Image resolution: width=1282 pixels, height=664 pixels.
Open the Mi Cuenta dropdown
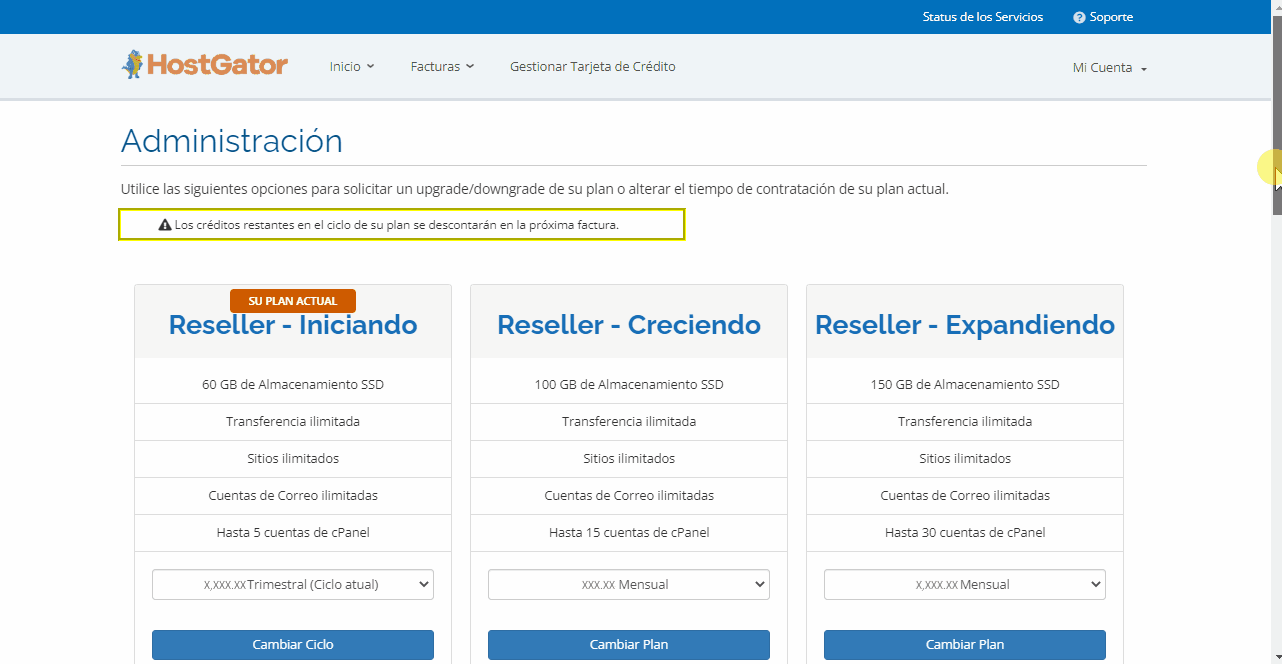pyautogui.click(x=1110, y=68)
